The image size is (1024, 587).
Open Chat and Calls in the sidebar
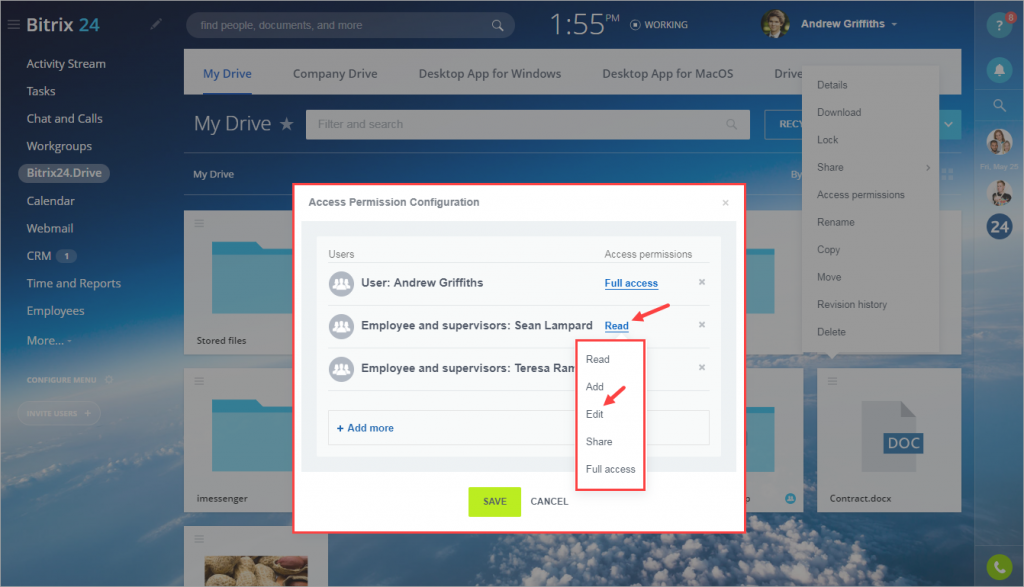coord(64,118)
